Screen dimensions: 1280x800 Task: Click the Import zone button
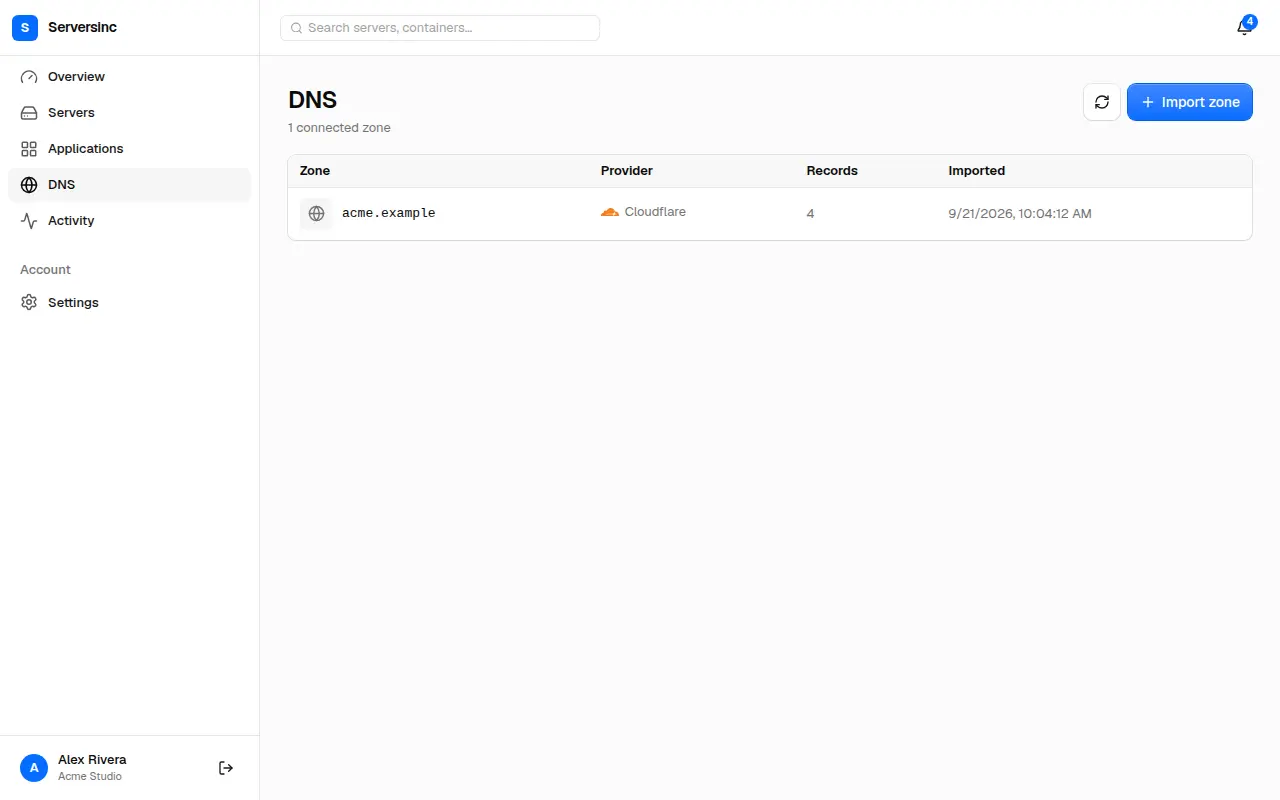(x=1190, y=102)
